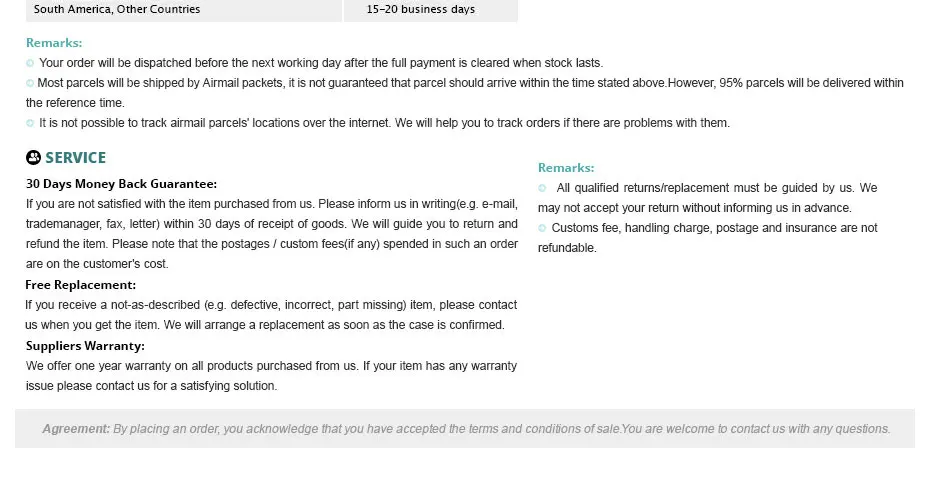Viewport: 930px width, 499px height.
Task: Click the '15-20 business days' table cell
Action: pos(431,11)
